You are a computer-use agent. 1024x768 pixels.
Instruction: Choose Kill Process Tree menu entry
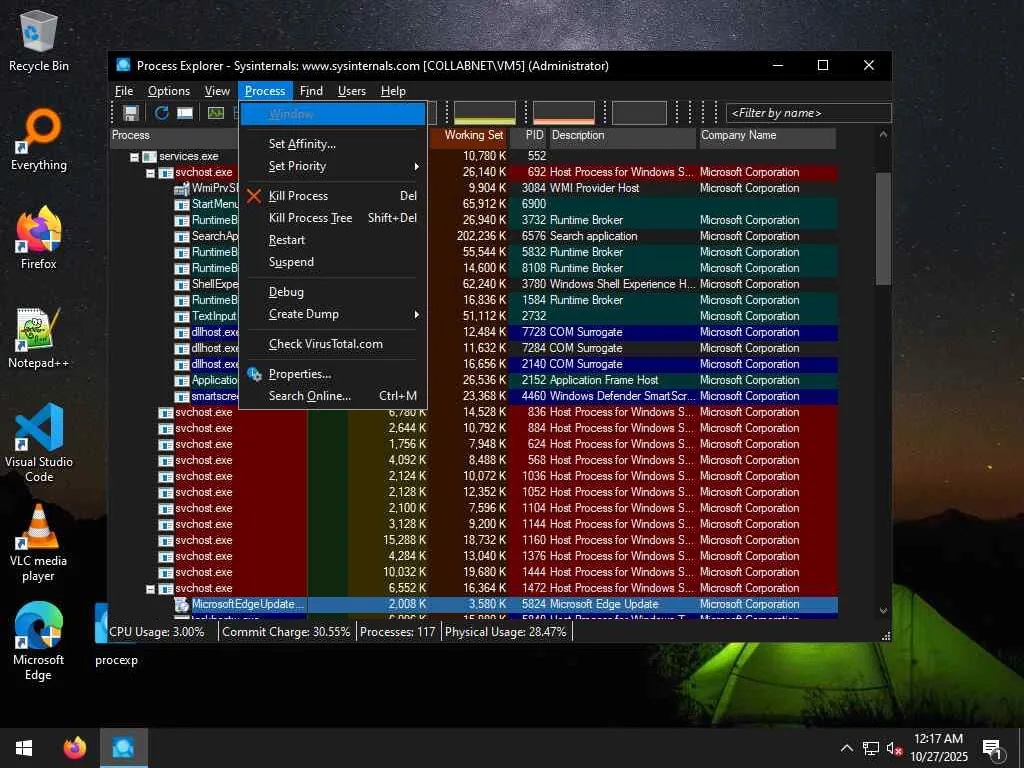[x=333, y=218]
